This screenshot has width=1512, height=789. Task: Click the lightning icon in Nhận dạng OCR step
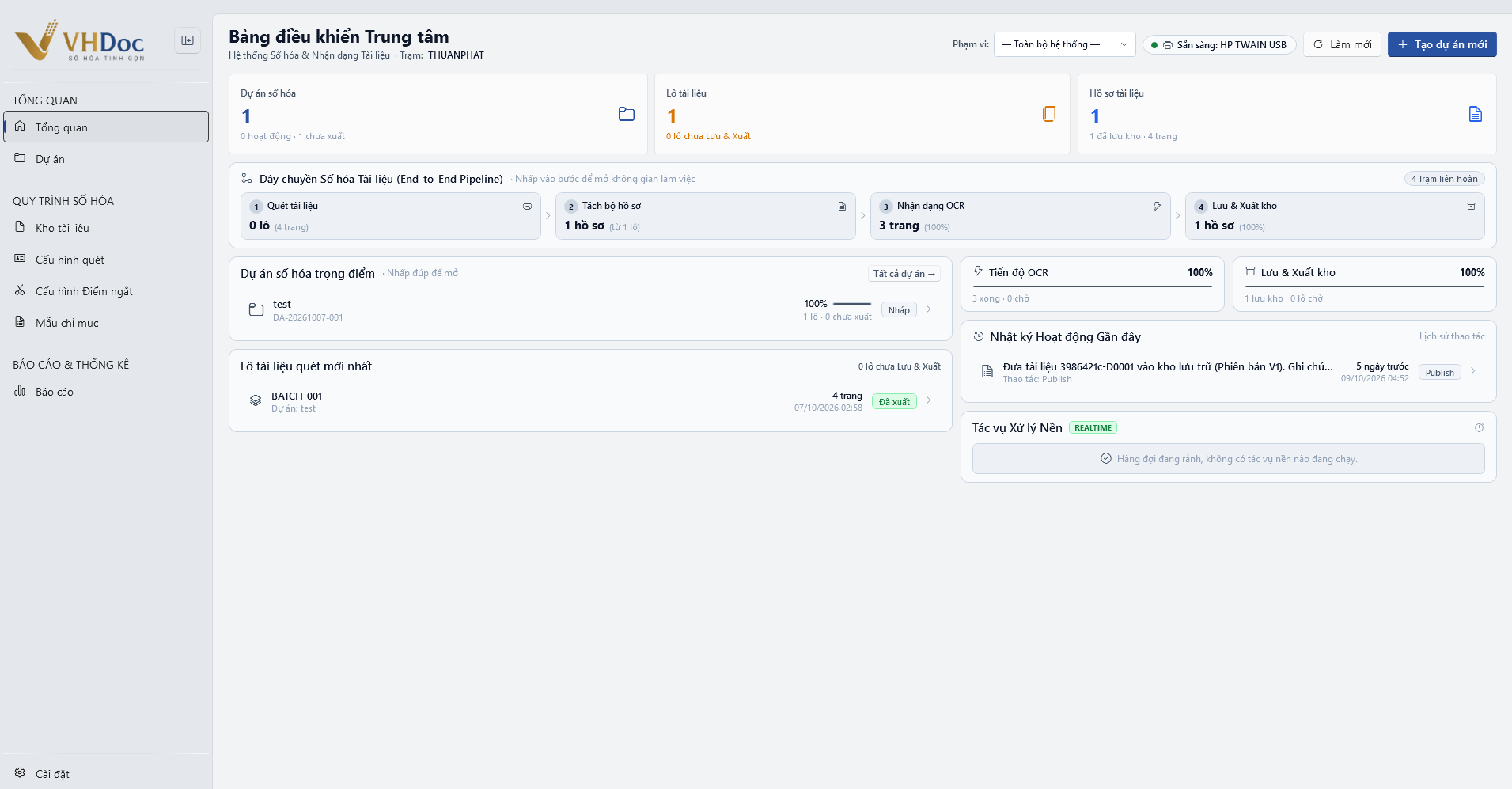point(1157,206)
